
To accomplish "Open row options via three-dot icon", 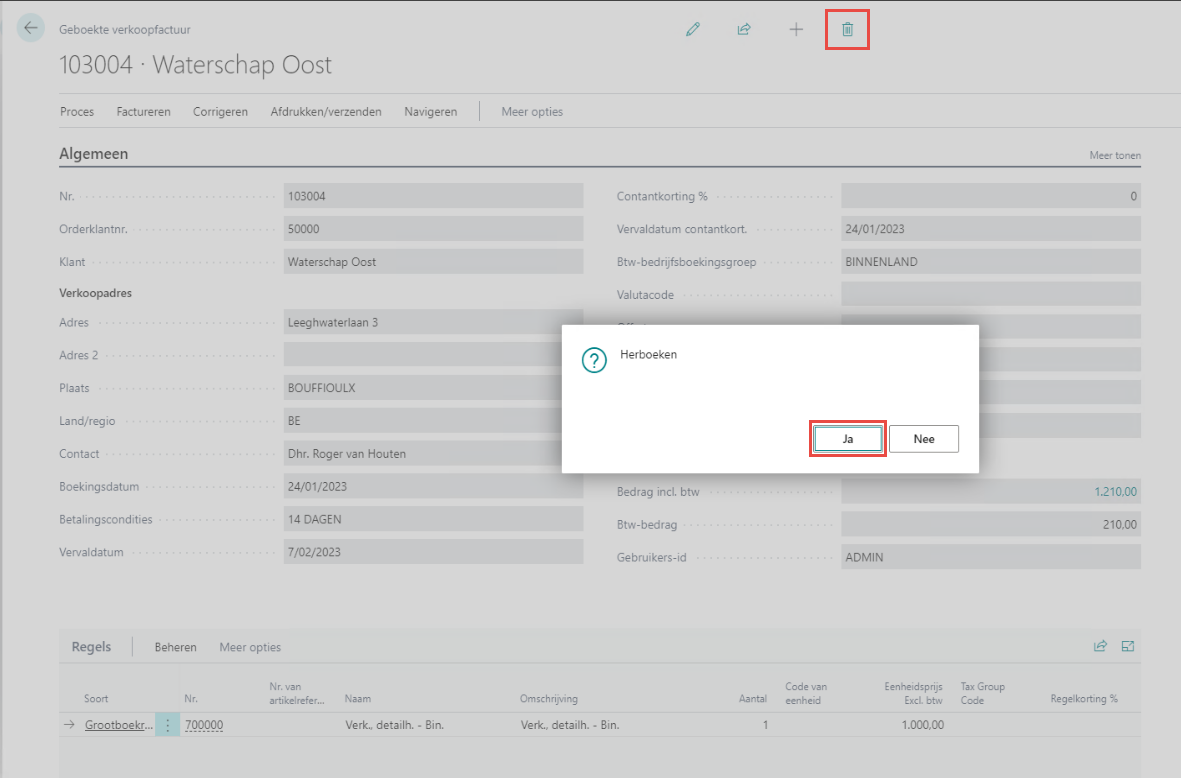I will [167, 725].
